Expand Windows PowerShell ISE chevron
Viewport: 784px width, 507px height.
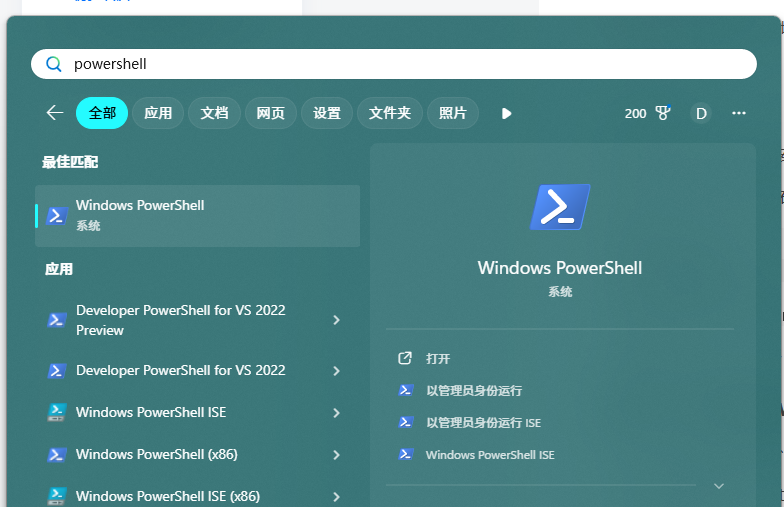tap(336, 413)
